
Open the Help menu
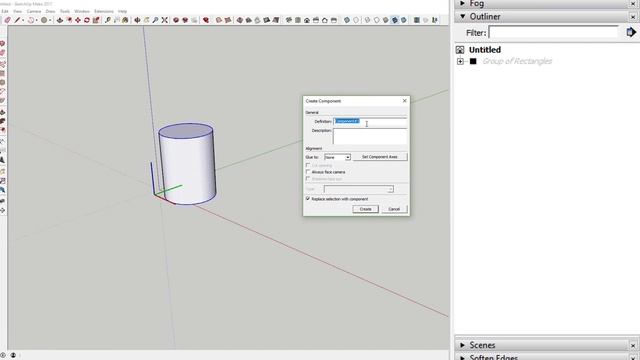[x=122, y=11]
